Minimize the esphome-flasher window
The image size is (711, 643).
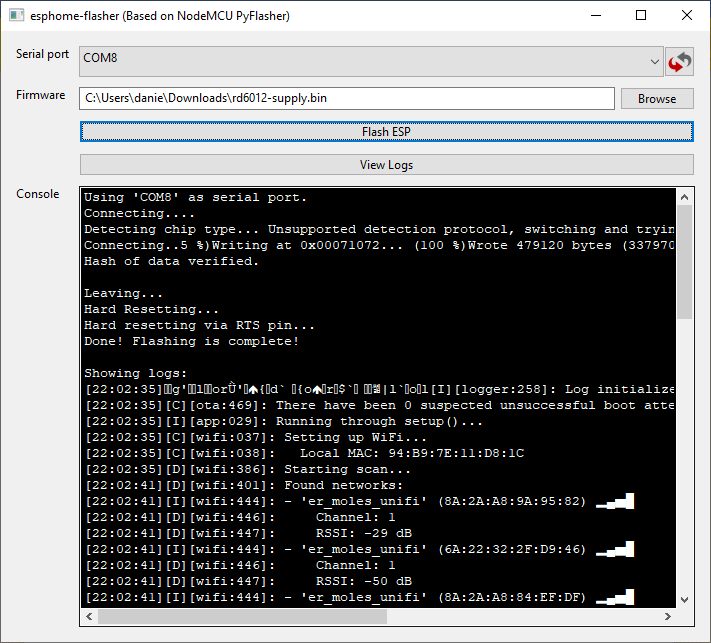pyautogui.click(x=596, y=16)
